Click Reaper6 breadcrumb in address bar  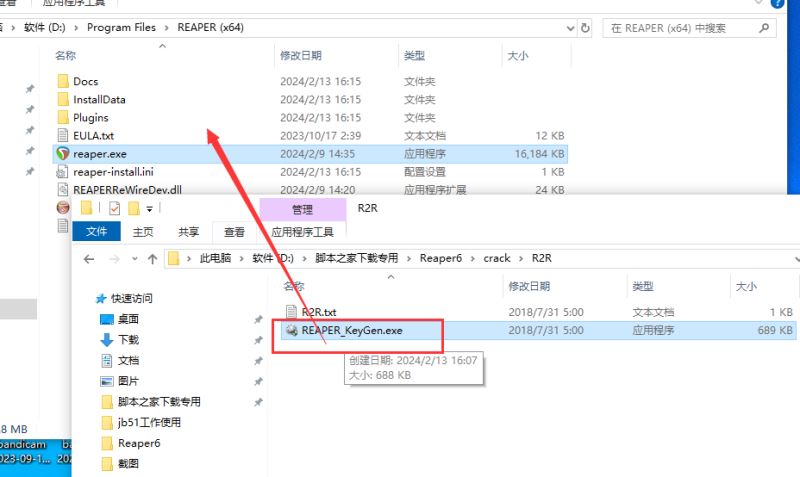pos(441,258)
